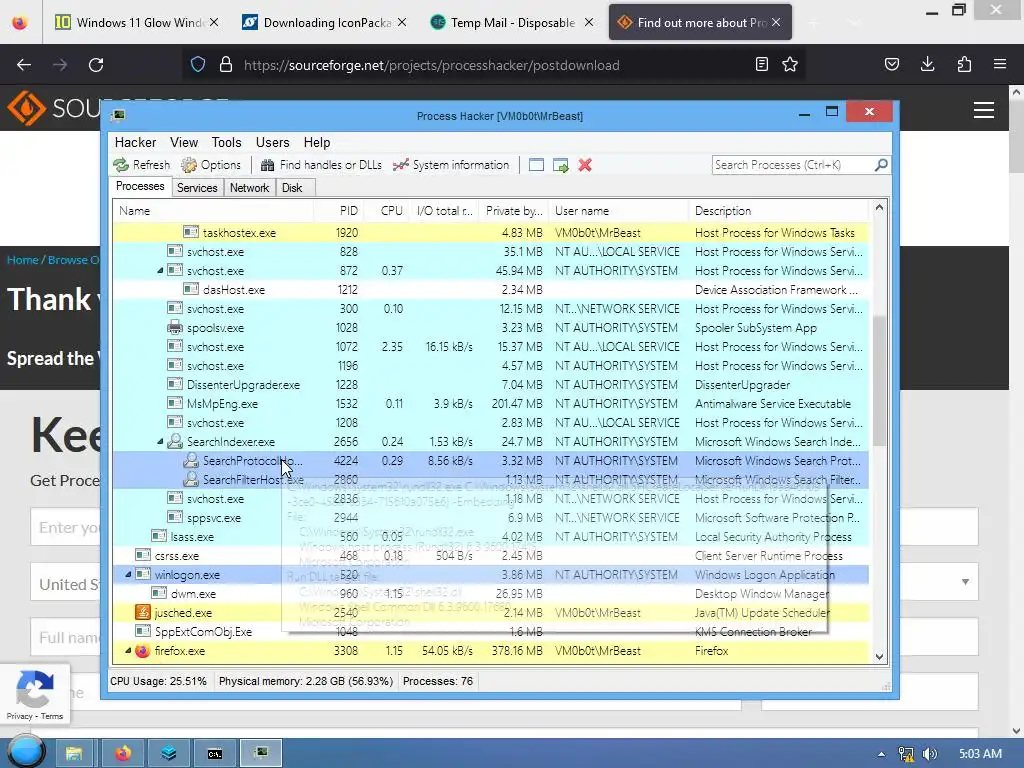Open File Explorer from taskbar
Image resolution: width=1024 pixels, height=768 pixels.
74,753
